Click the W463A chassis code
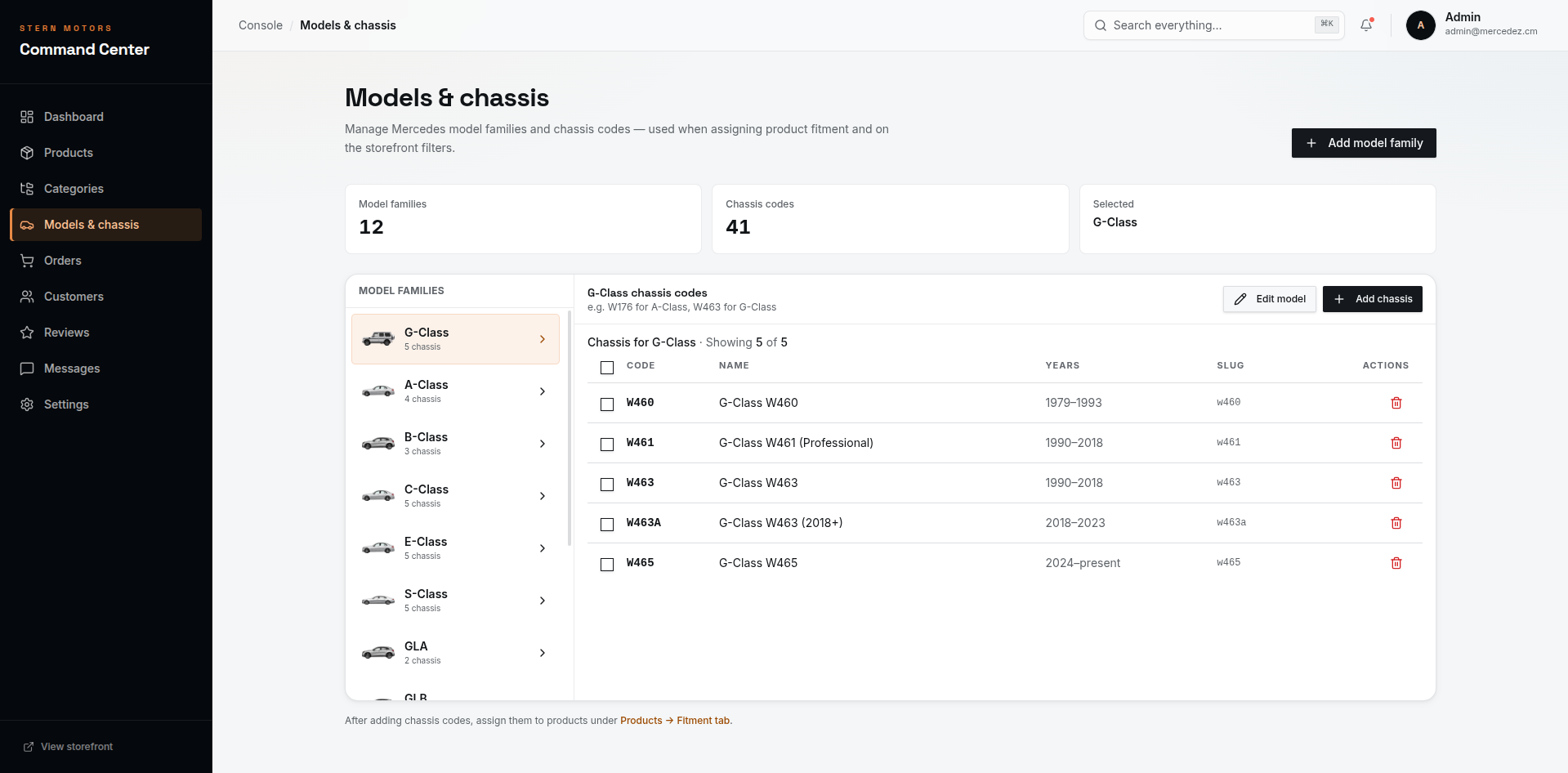This screenshot has width=1568, height=773. pyautogui.click(x=644, y=523)
